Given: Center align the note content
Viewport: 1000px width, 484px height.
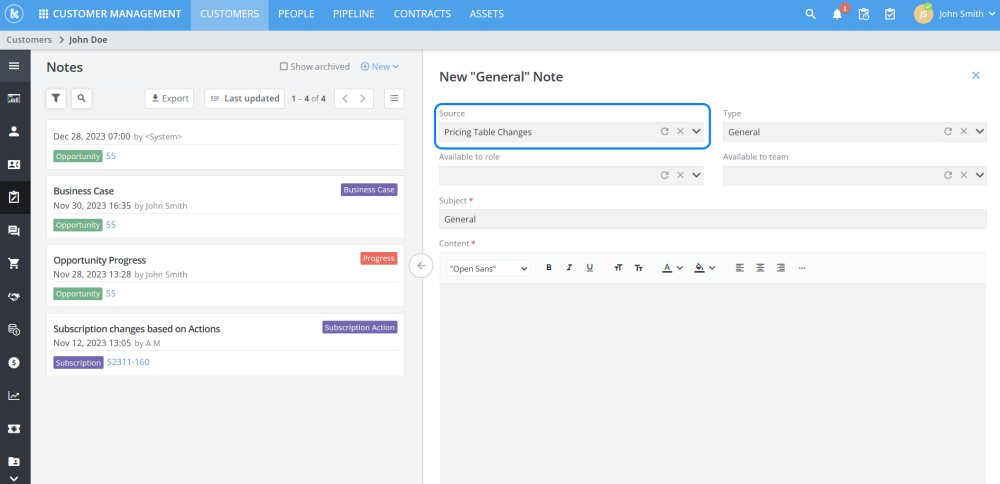Looking at the screenshot, I should click(x=760, y=267).
